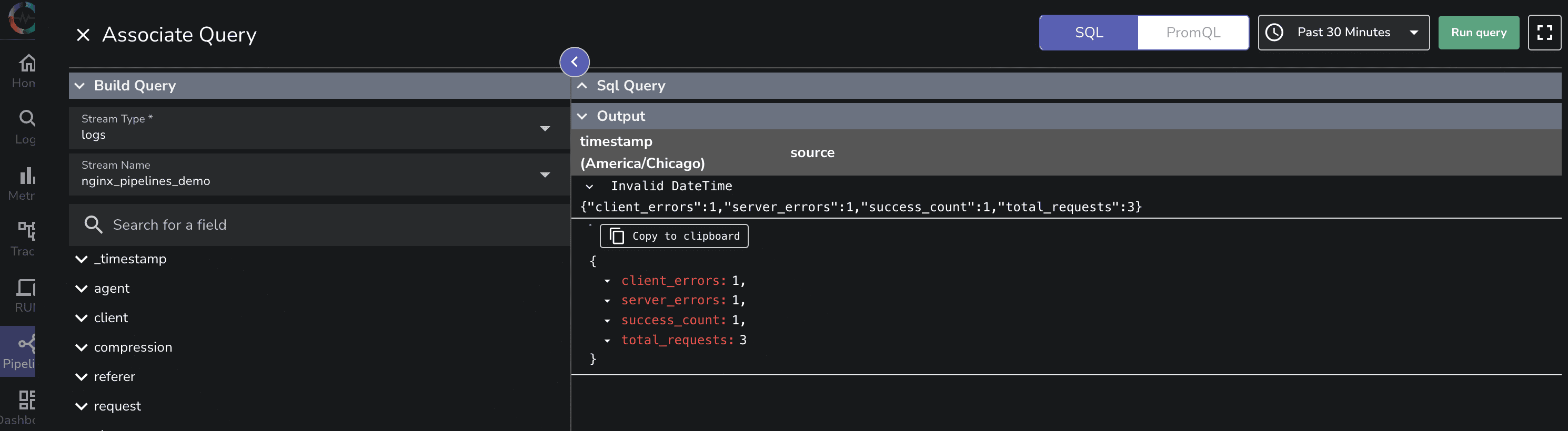Expand the compression field

[x=81, y=348]
